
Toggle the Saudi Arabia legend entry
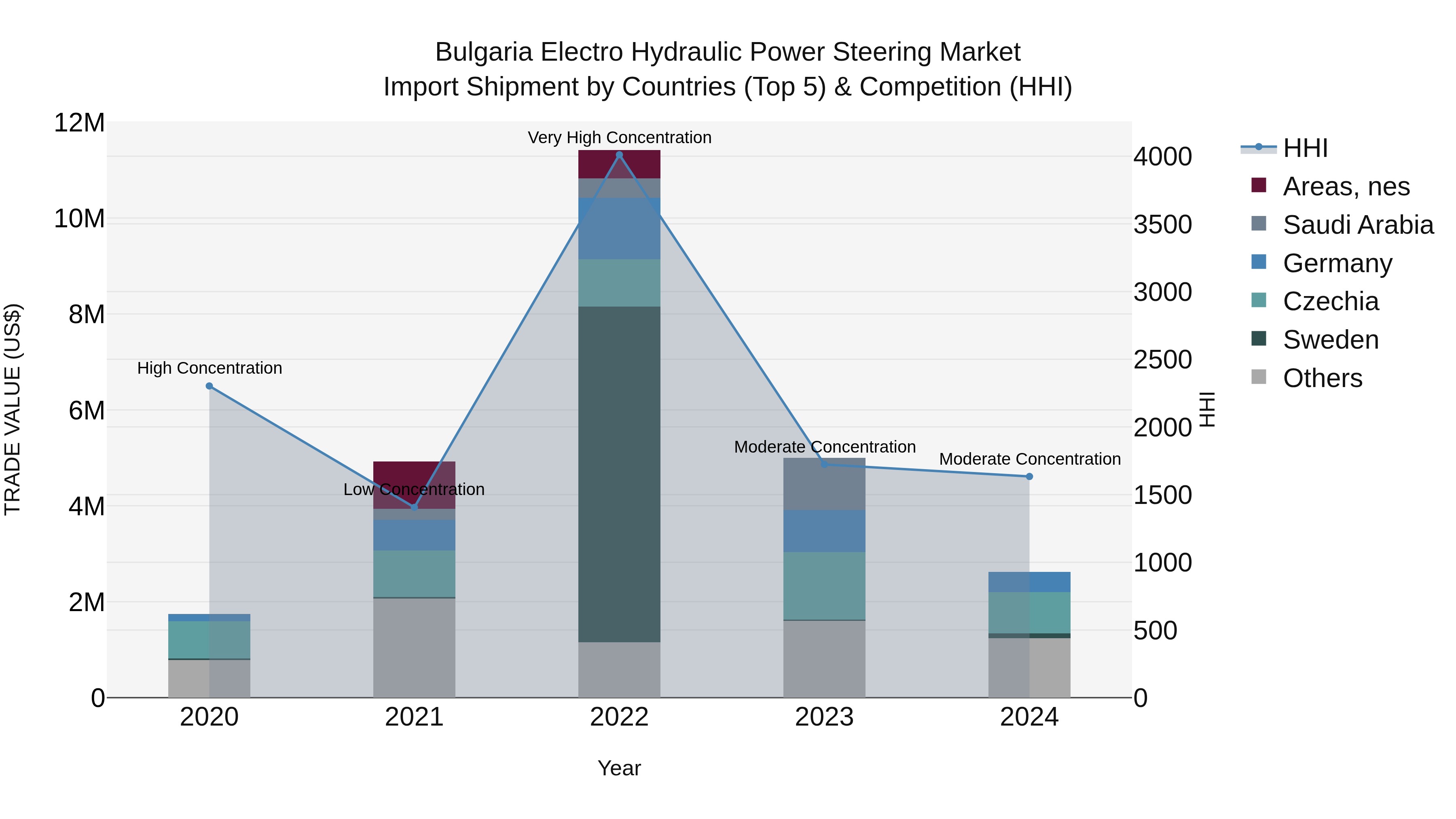pos(1342,224)
